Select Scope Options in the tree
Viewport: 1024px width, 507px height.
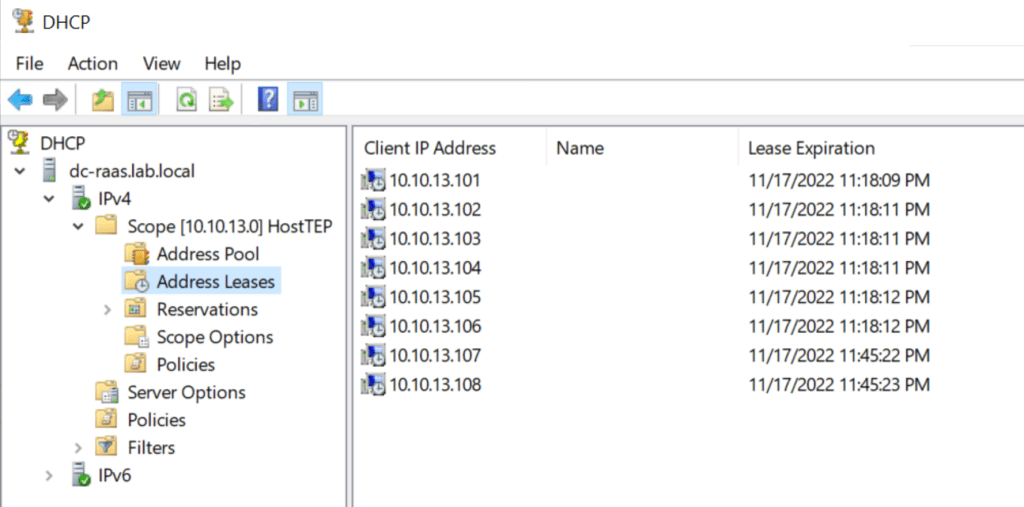click(x=214, y=337)
